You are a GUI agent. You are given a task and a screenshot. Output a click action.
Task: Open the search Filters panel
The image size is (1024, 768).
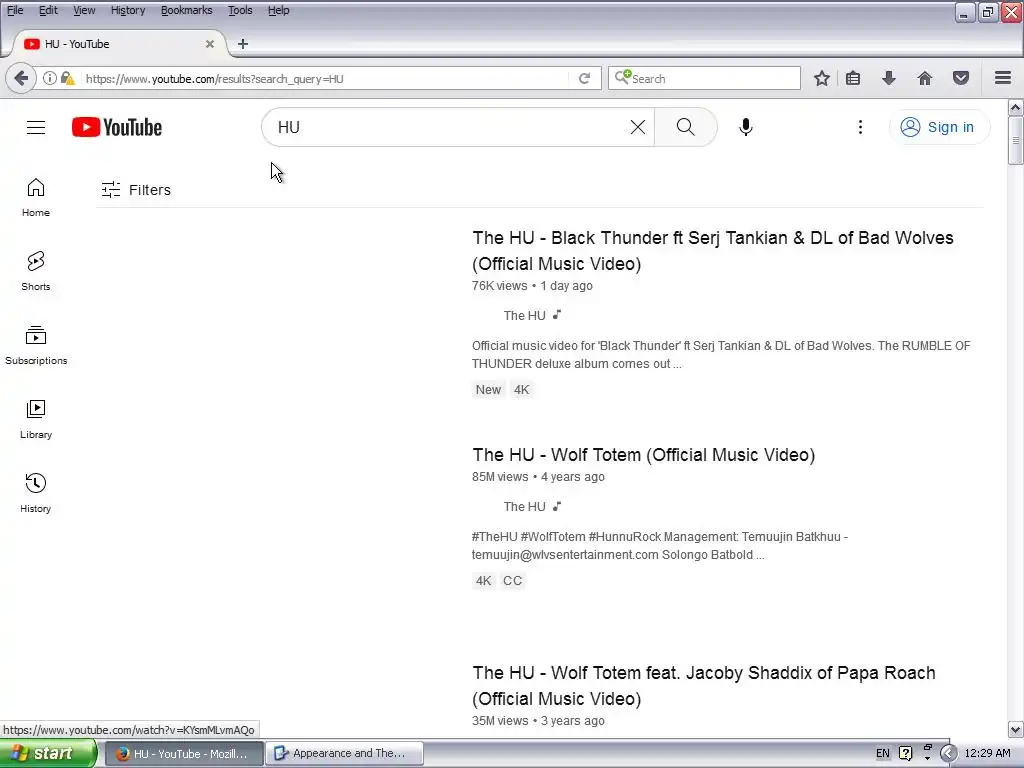136,190
